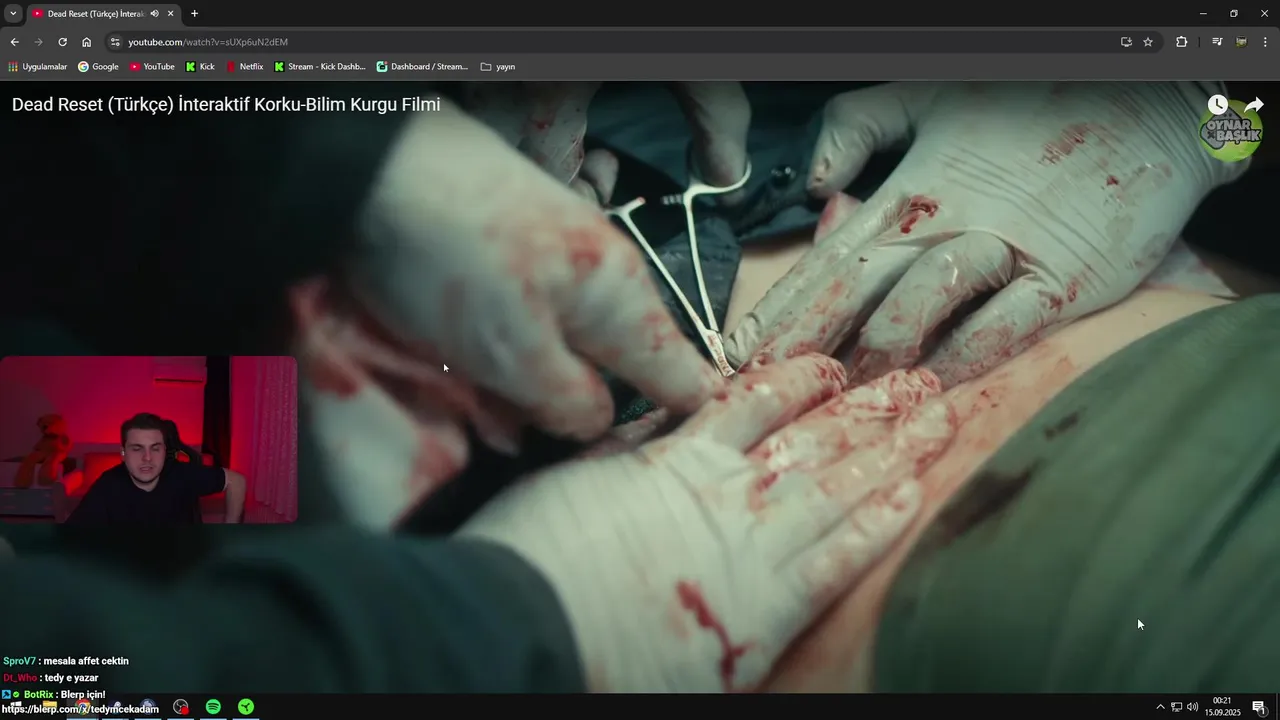Open the Dashboard / Stream bookmark

[422, 67]
